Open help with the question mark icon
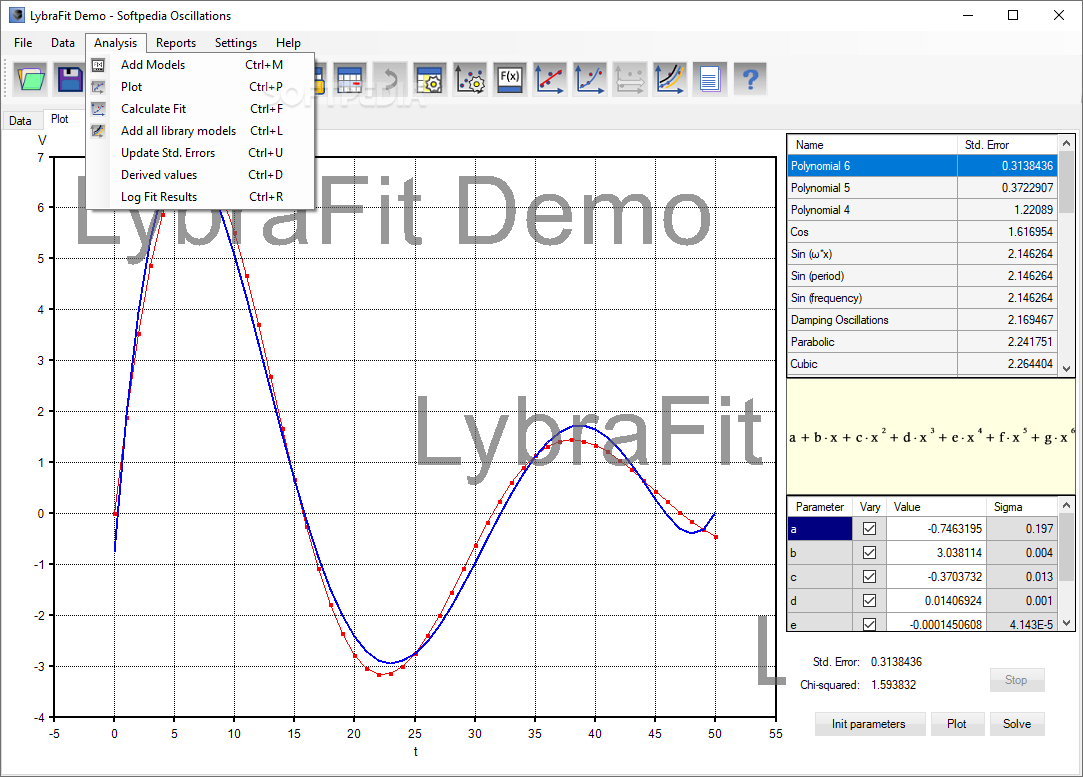This screenshot has width=1083, height=777. coord(750,79)
